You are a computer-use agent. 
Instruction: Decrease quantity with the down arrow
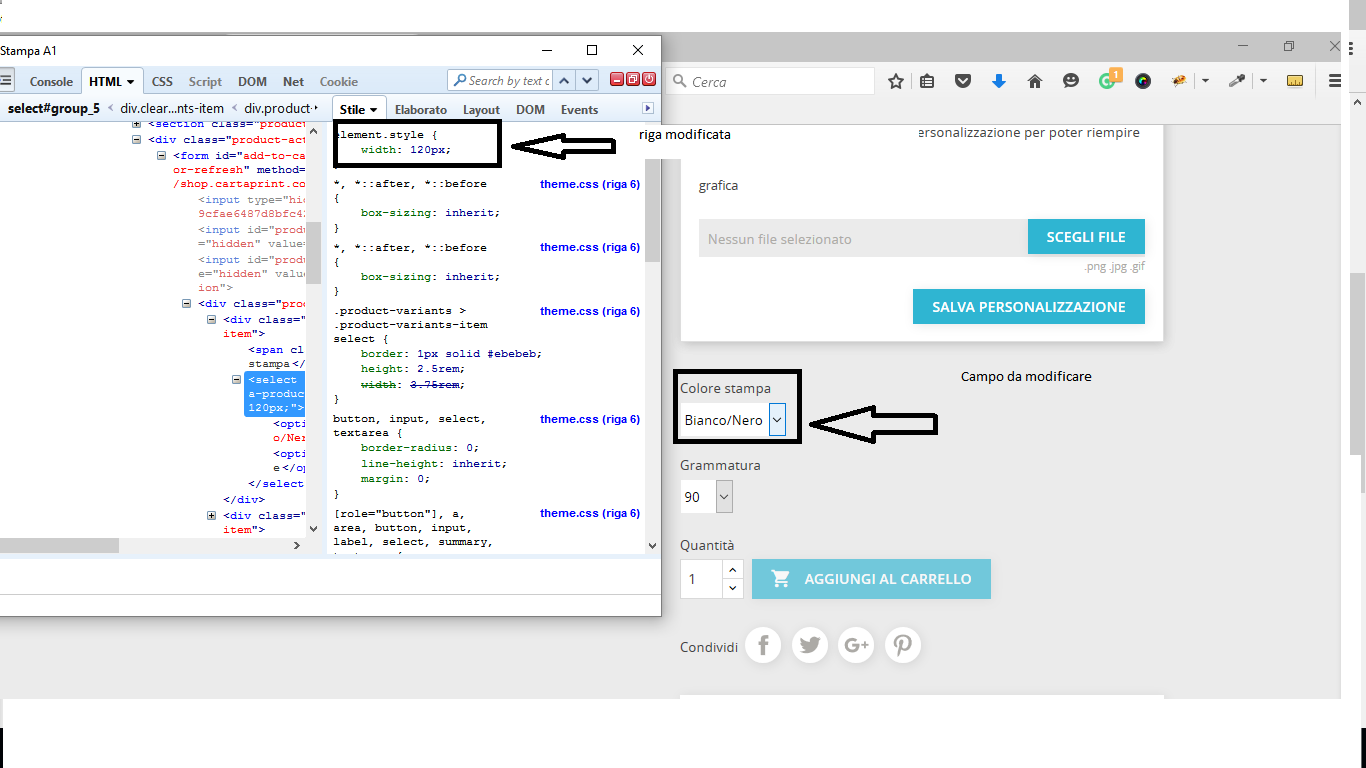[732, 588]
